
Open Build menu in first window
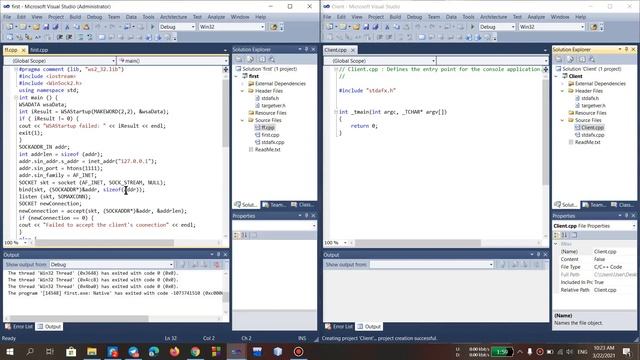(x=75, y=17)
